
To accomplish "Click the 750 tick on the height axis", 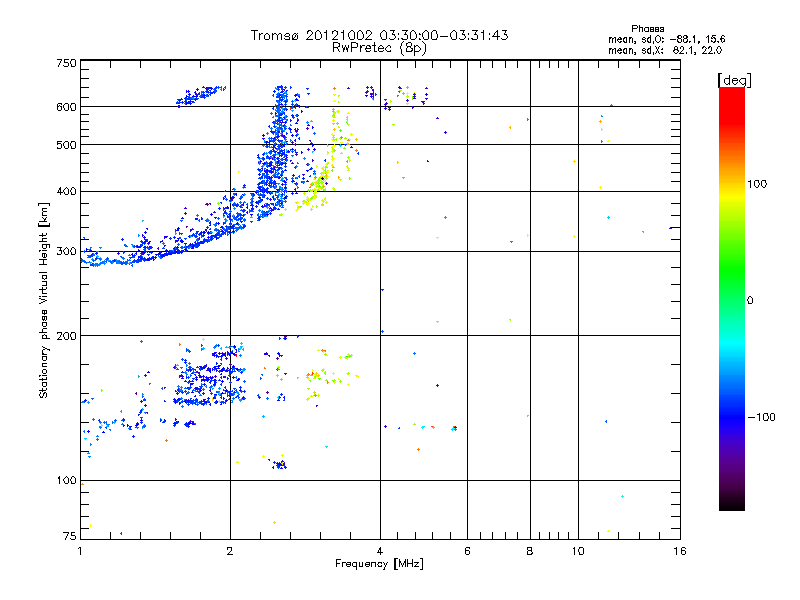I will tap(66, 63).
